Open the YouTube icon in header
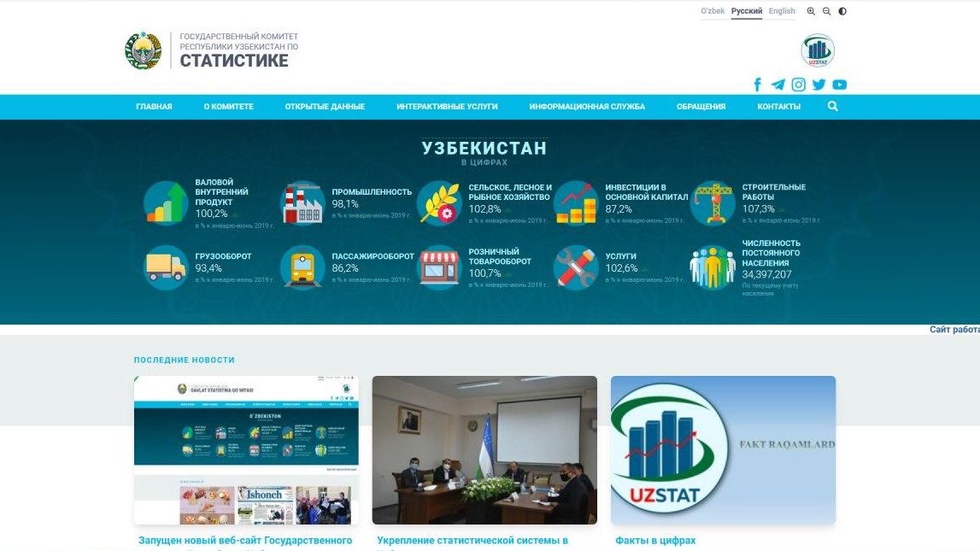Image resolution: width=980 pixels, height=551 pixels. point(839,85)
